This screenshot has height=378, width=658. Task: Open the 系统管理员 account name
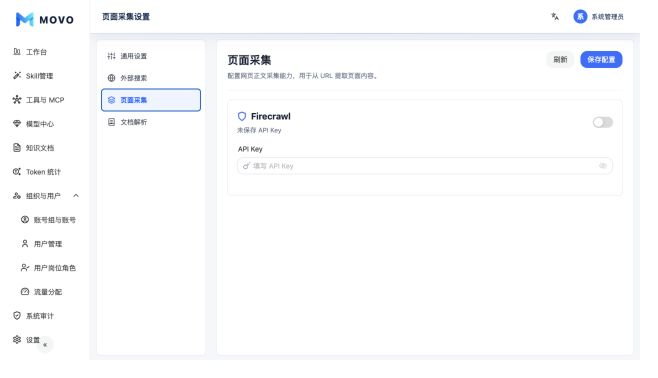(607, 17)
